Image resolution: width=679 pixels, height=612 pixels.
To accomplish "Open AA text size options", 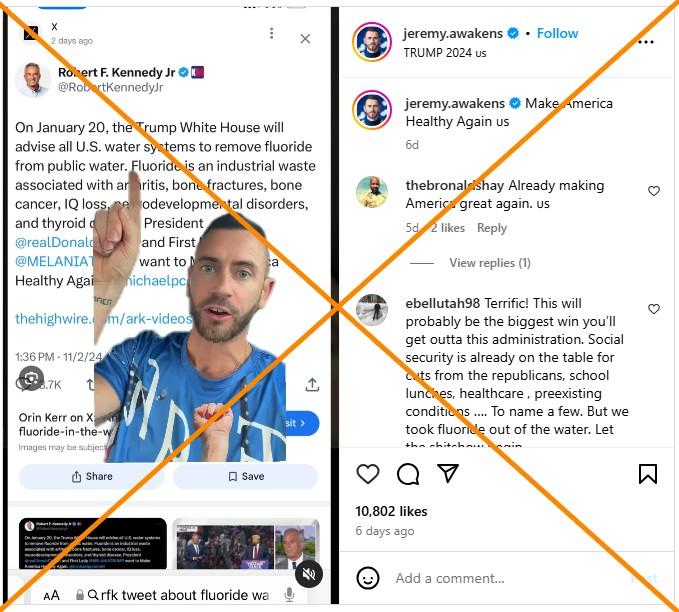I will point(52,596).
